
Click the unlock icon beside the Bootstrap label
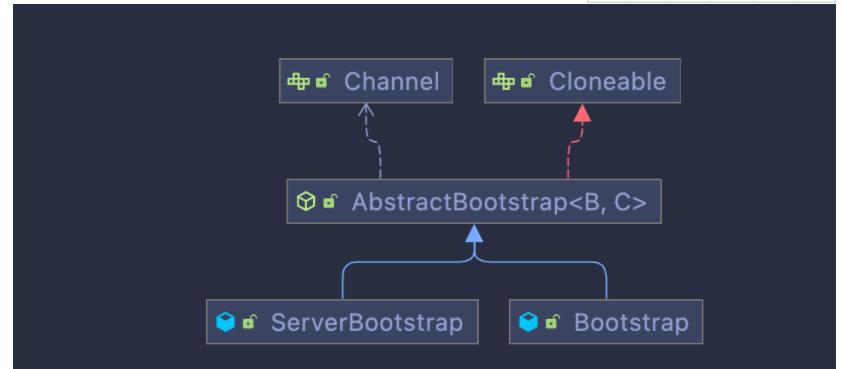pos(553,322)
